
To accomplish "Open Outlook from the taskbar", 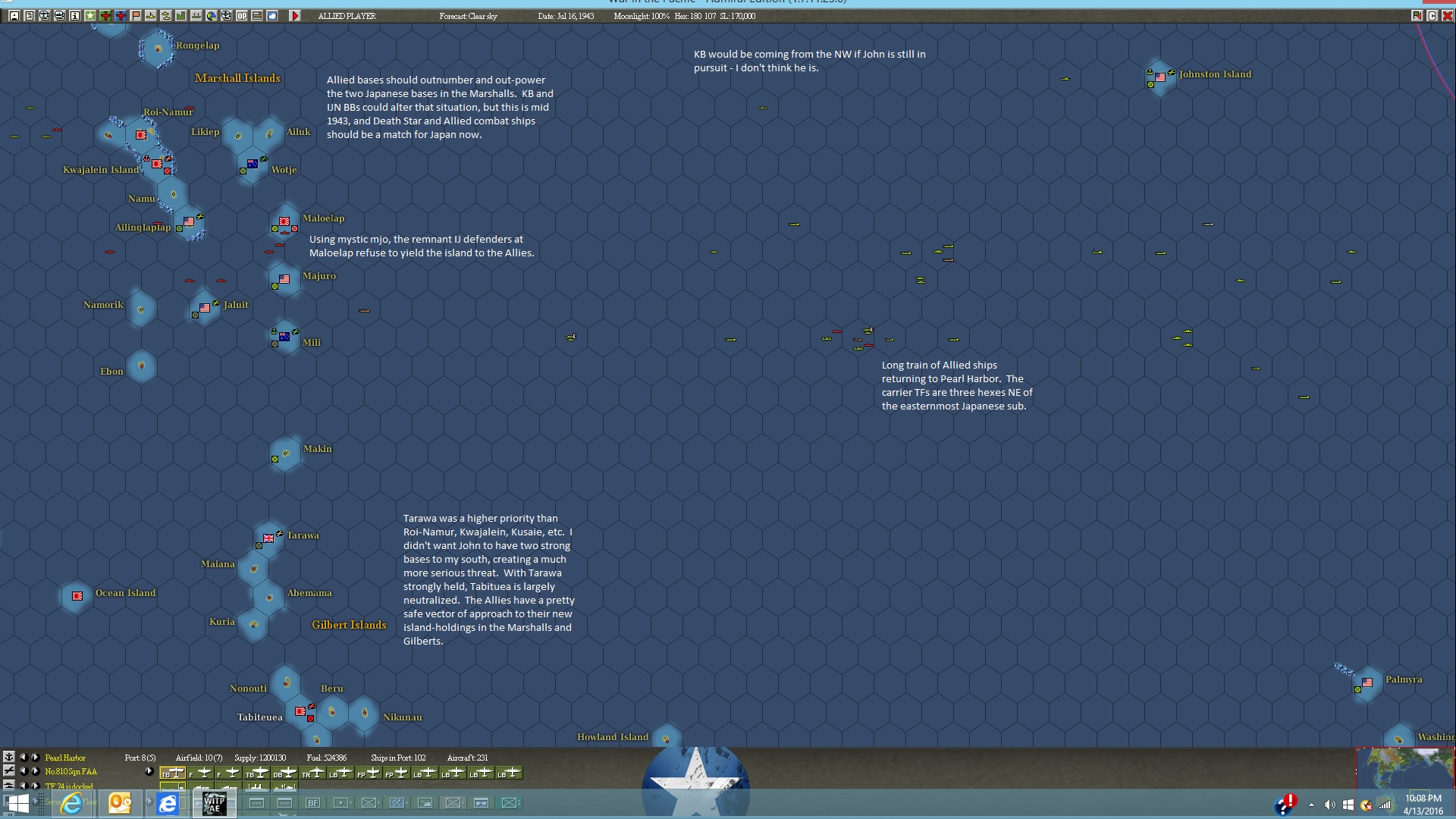I will point(120,803).
